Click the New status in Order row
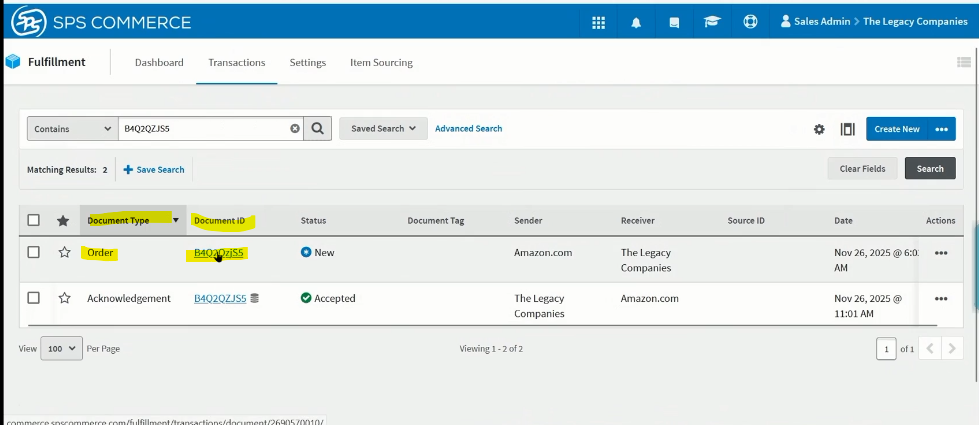This screenshot has width=979, height=425. point(318,253)
